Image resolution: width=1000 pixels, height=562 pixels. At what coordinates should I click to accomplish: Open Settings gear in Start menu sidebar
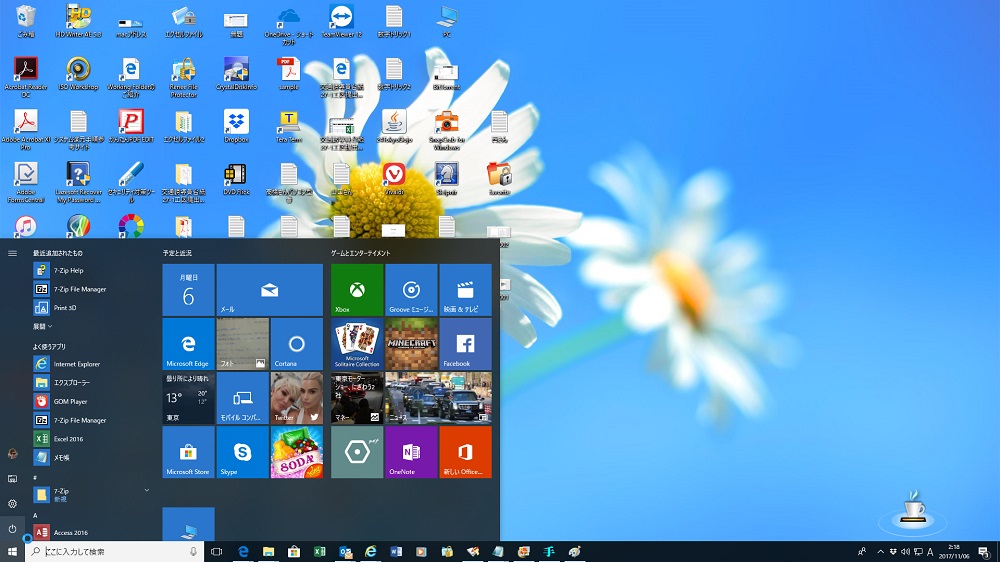pyautogui.click(x=12, y=503)
